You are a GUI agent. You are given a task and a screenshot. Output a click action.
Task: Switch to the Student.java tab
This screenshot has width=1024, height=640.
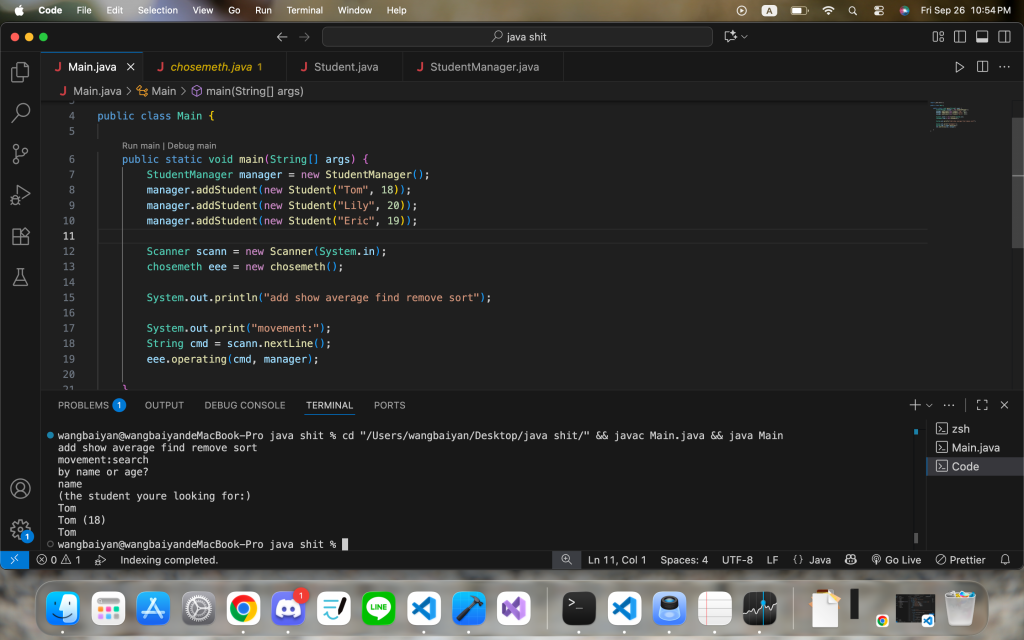pos(345,67)
